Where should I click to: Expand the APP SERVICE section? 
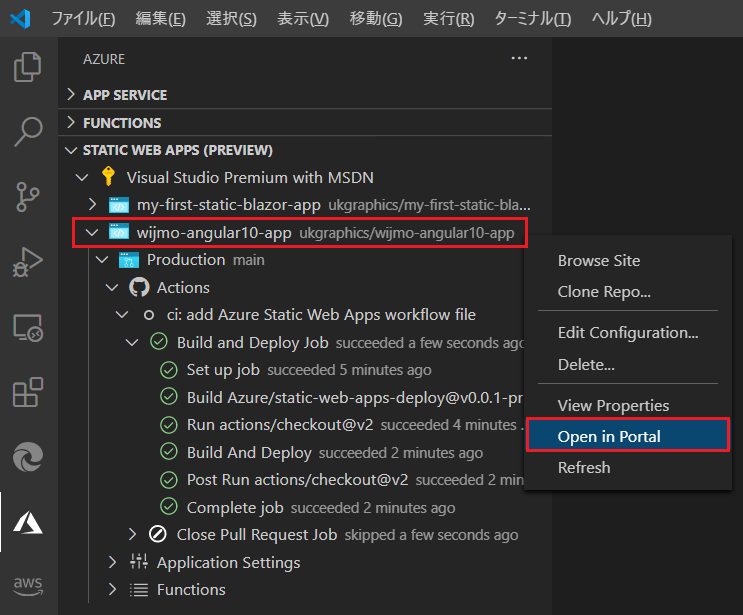click(x=71, y=94)
